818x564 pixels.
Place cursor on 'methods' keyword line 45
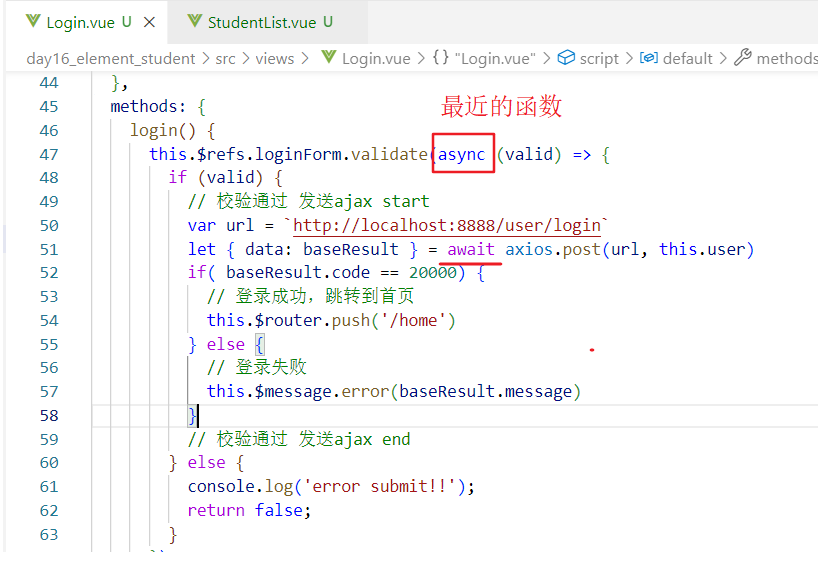point(144,106)
